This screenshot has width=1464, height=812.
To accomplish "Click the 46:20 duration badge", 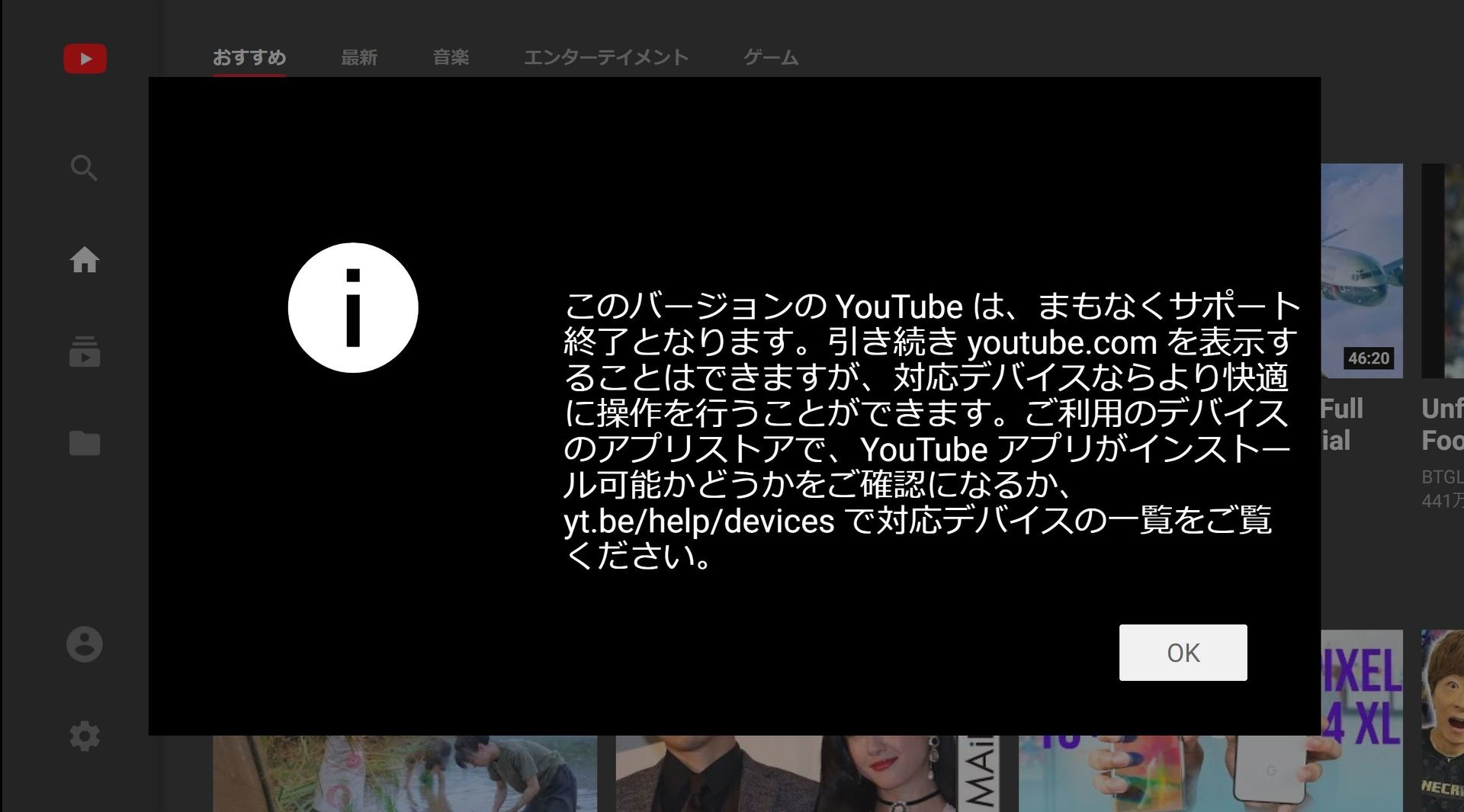I will [x=1369, y=358].
